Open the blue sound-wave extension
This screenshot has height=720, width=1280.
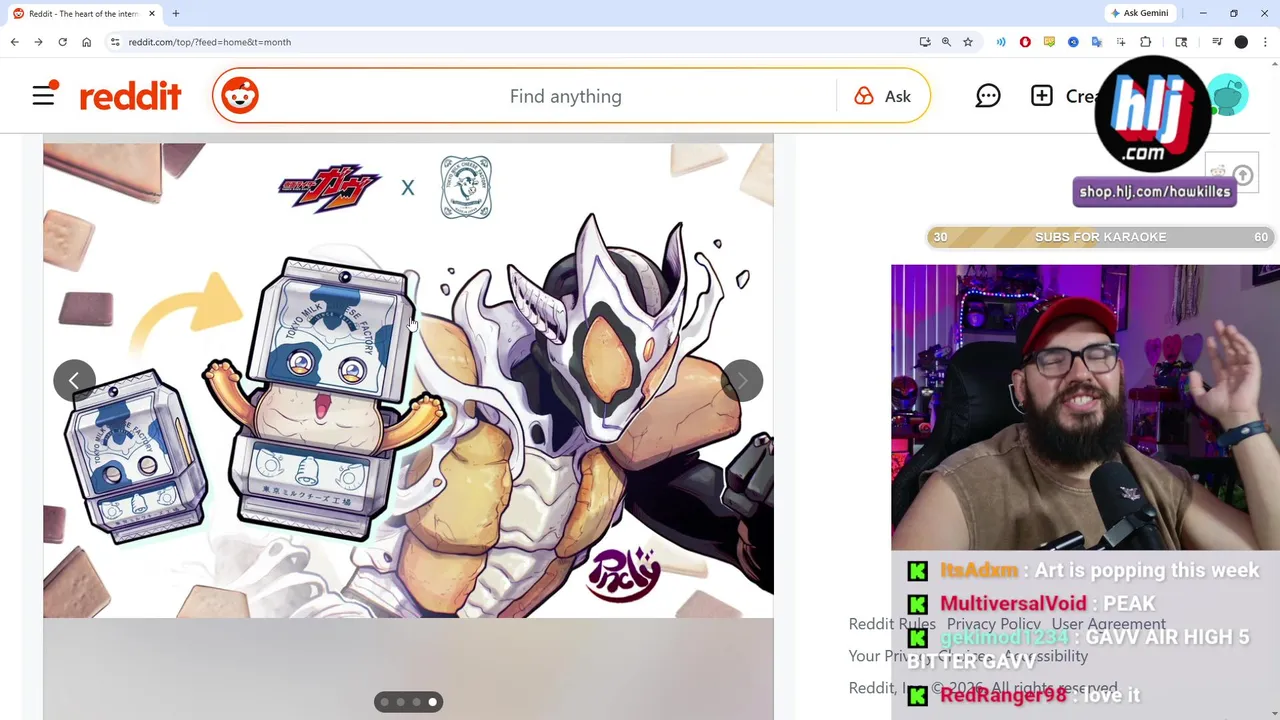[1001, 42]
